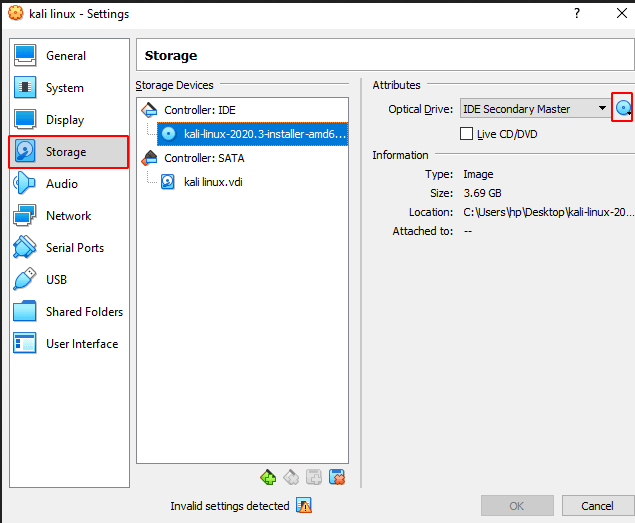Image resolution: width=635 pixels, height=523 pixels.
Task: Open the General settings category
Action: point(69,56)
